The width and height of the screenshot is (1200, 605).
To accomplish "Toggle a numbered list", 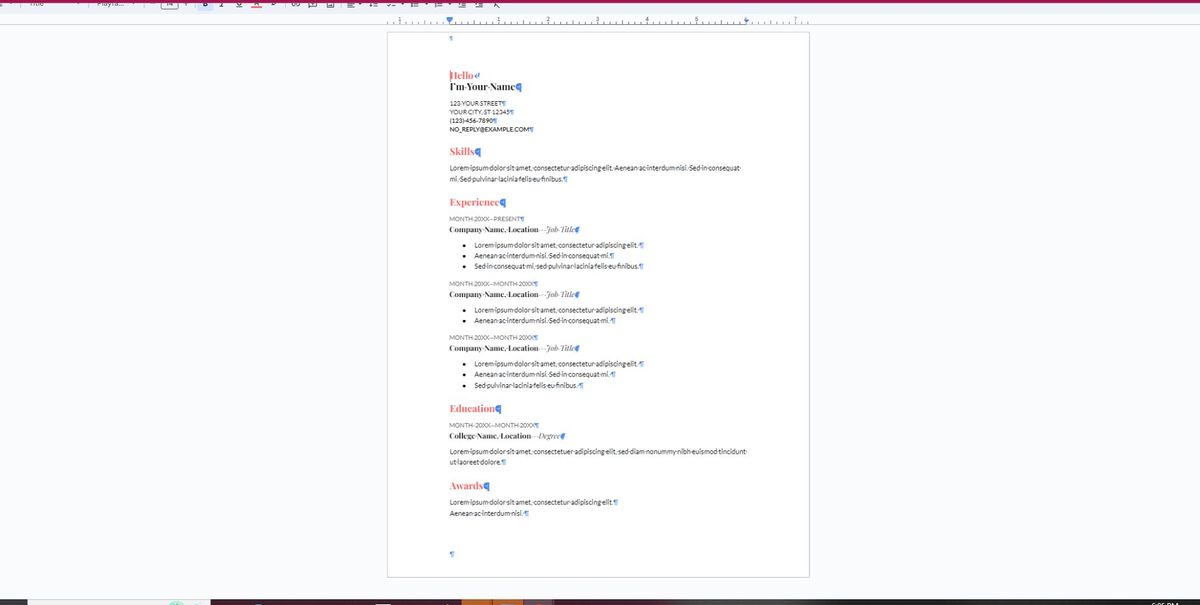I will pyautogui.click(x=439, y=4).
